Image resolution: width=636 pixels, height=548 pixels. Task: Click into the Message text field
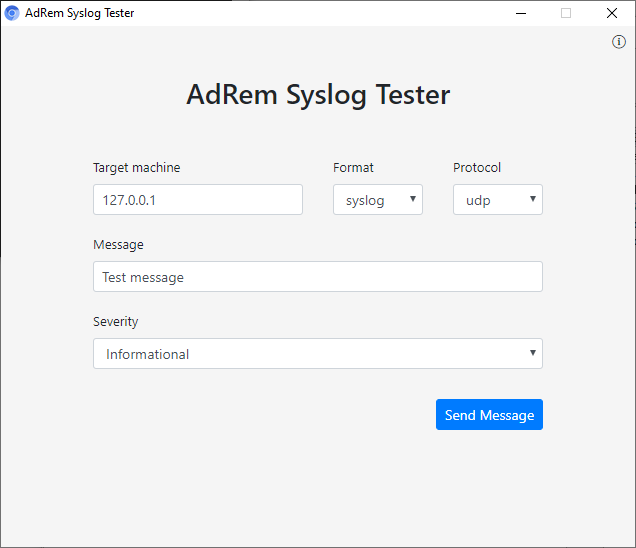point(318,277)
